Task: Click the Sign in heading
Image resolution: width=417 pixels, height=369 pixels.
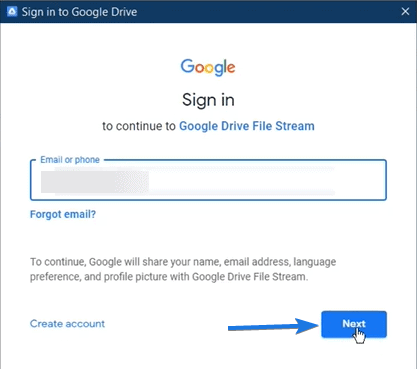Action: point(208,100)
